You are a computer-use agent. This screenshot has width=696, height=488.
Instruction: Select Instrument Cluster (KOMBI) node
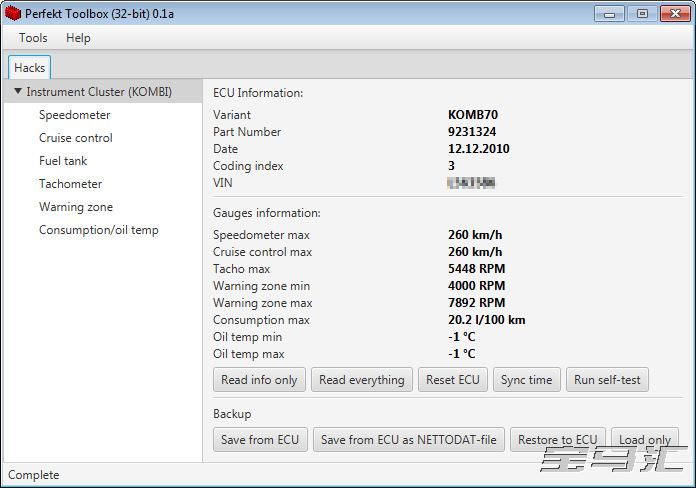(x=99, y=92)
